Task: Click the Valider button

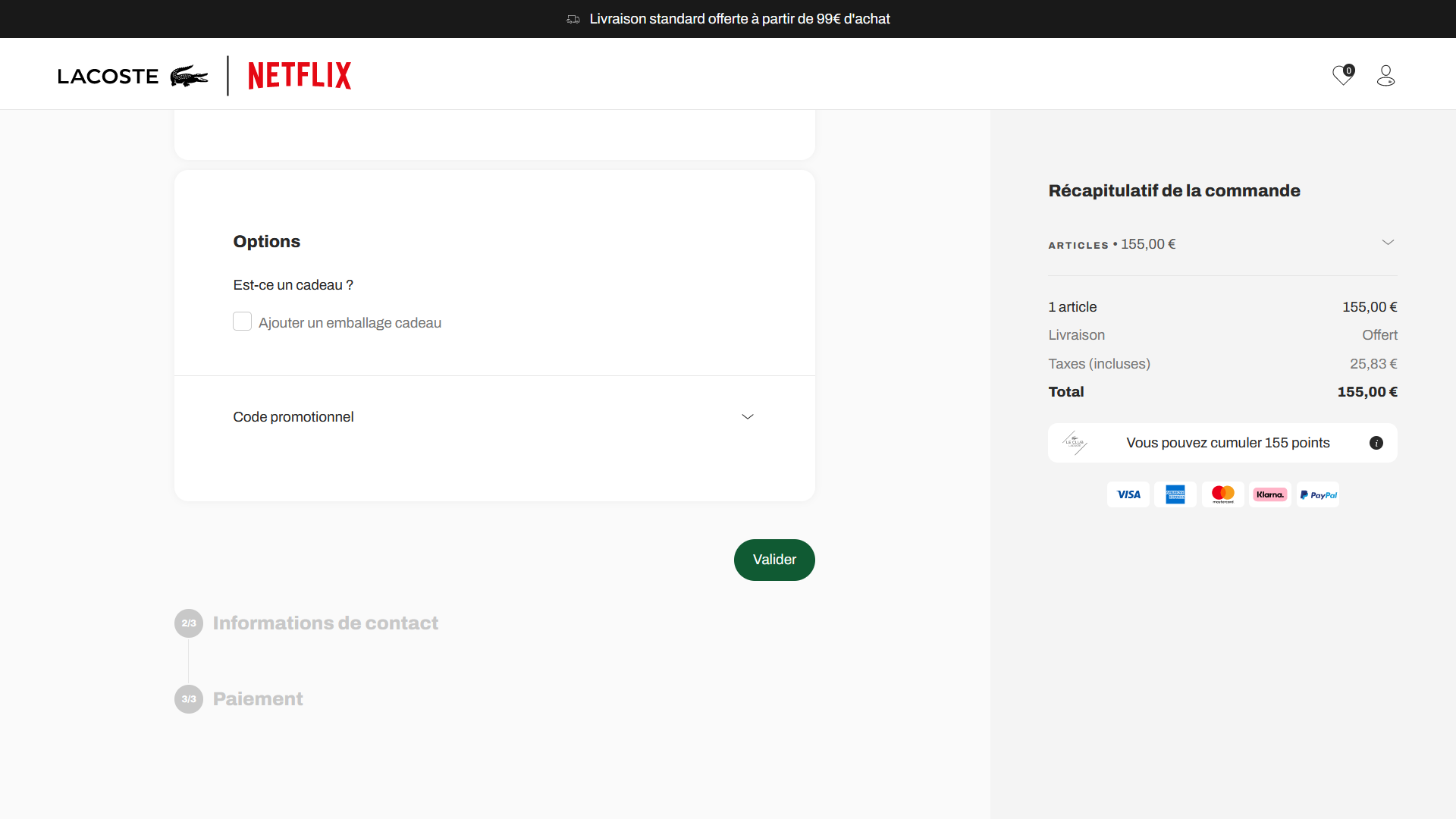Action: point(774,560)
